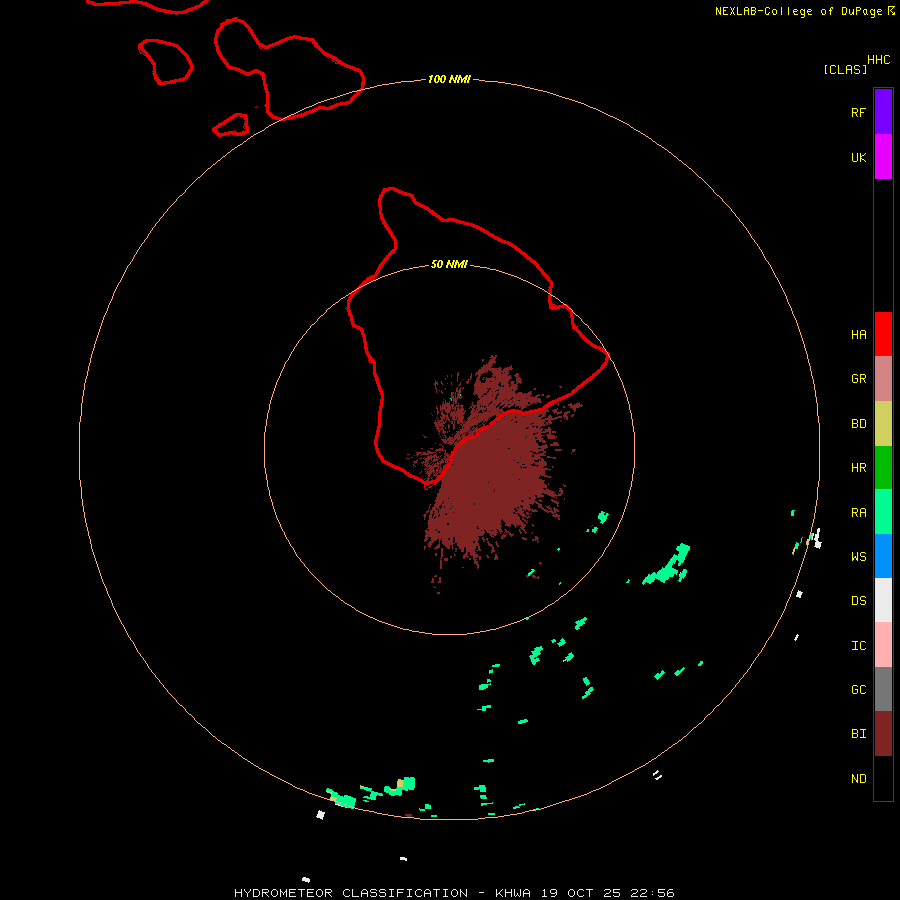Select the GC gray legend swatch
The image size is (900, 900).
883,689
